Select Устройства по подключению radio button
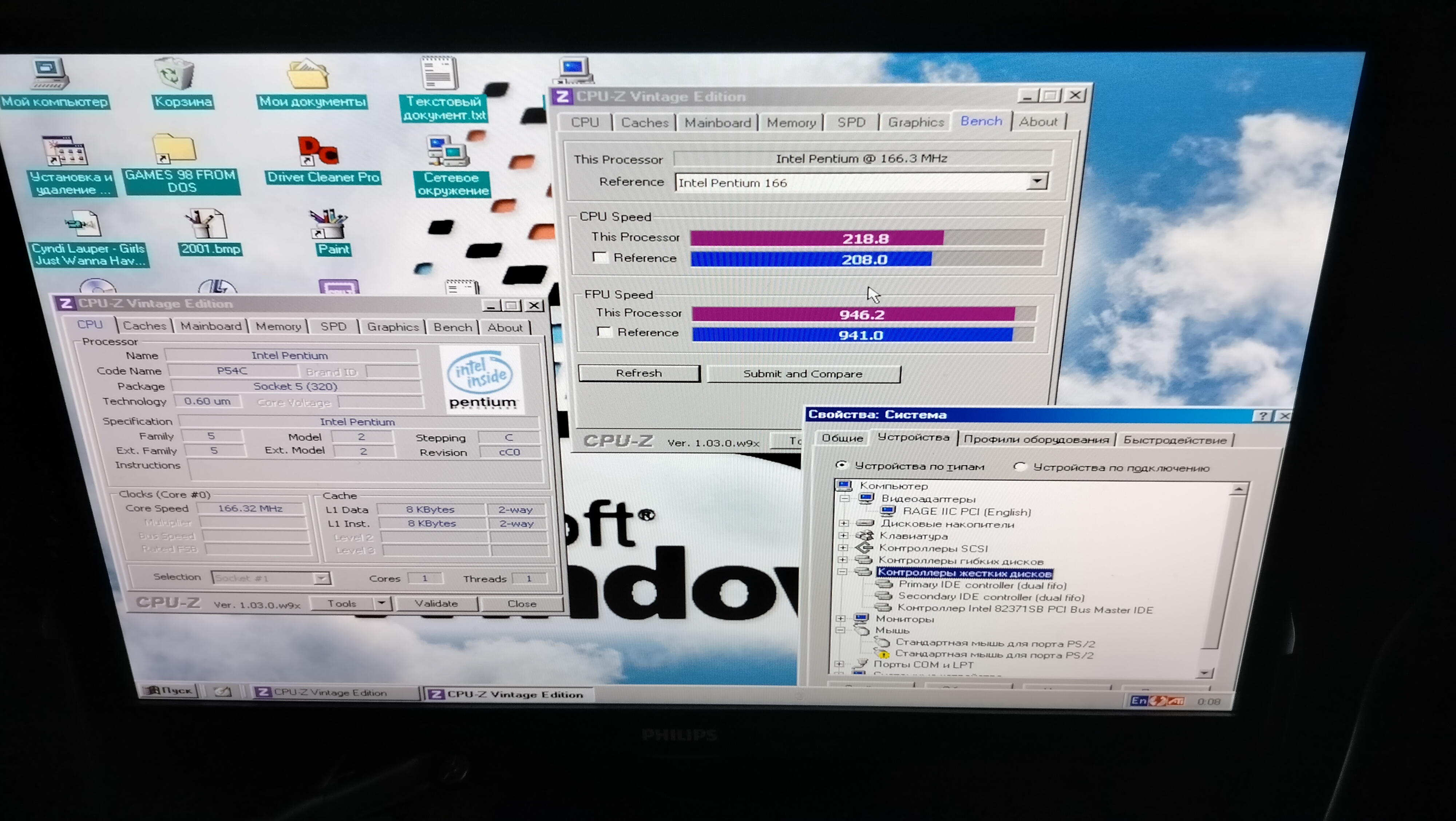The width and height of the screenshot is (1456, 821). click(x=1020, y=467)
